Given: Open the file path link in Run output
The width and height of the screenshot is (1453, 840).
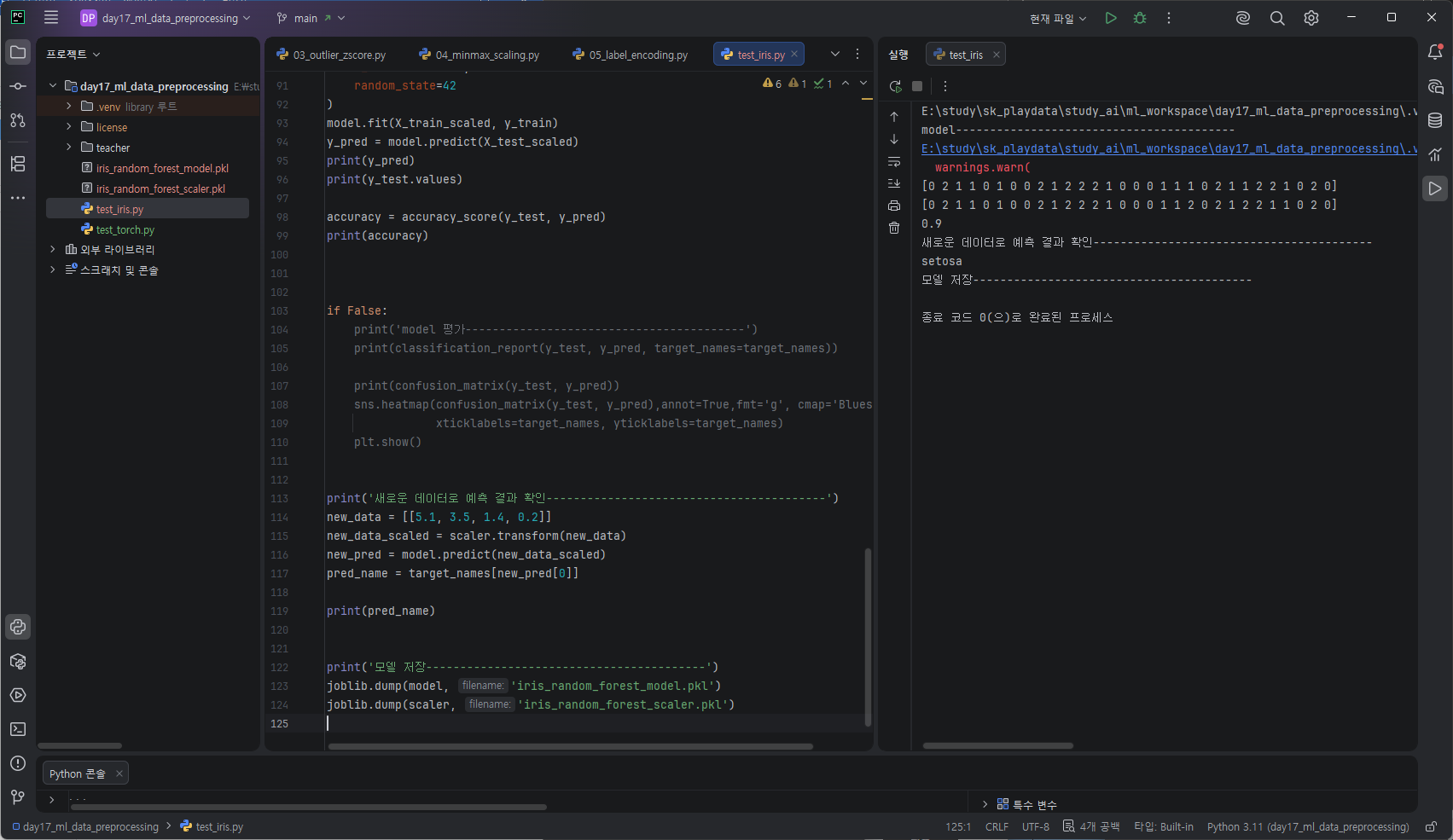Looking at the screenshot, I should coord(1169,148).
